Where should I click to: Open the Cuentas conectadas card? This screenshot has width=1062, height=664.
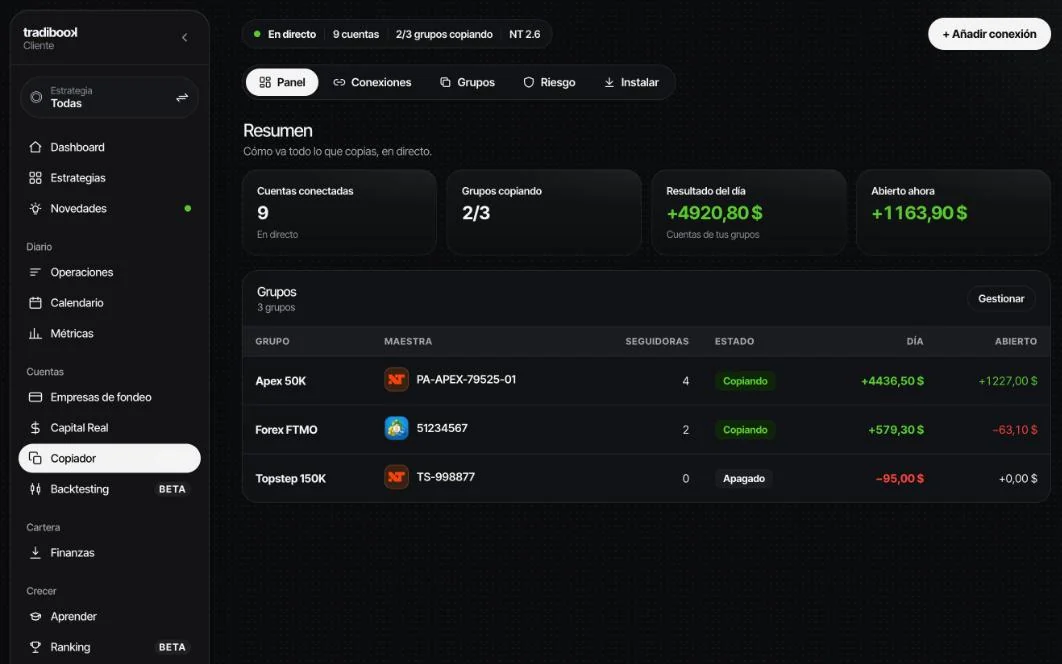click(339, 212)
